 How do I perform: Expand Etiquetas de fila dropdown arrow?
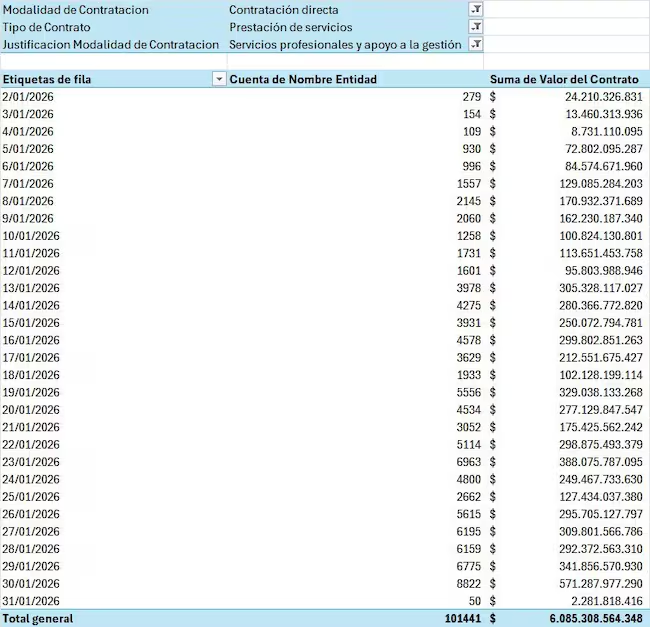click(219, 79)
